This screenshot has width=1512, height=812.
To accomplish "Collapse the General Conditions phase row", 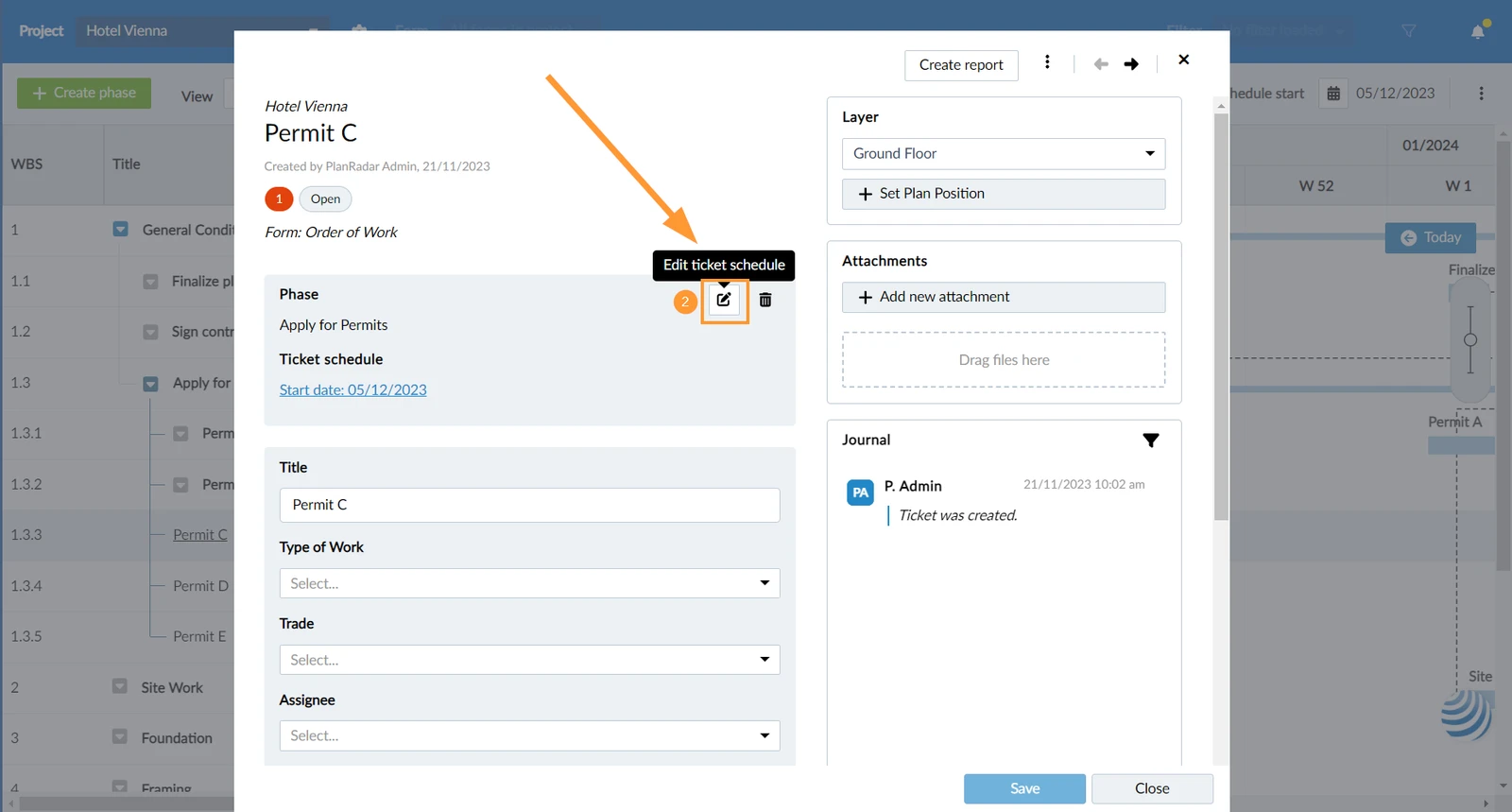I will [121, 230].
